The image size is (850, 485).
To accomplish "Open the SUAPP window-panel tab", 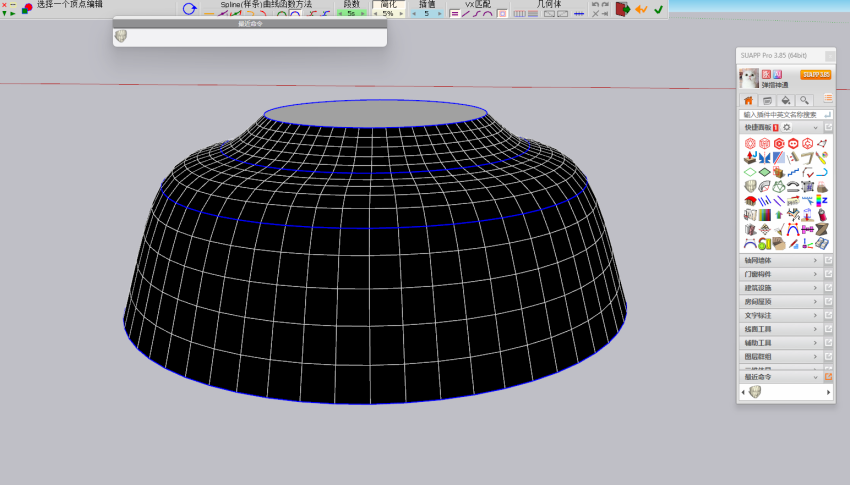I will point(767,100).
